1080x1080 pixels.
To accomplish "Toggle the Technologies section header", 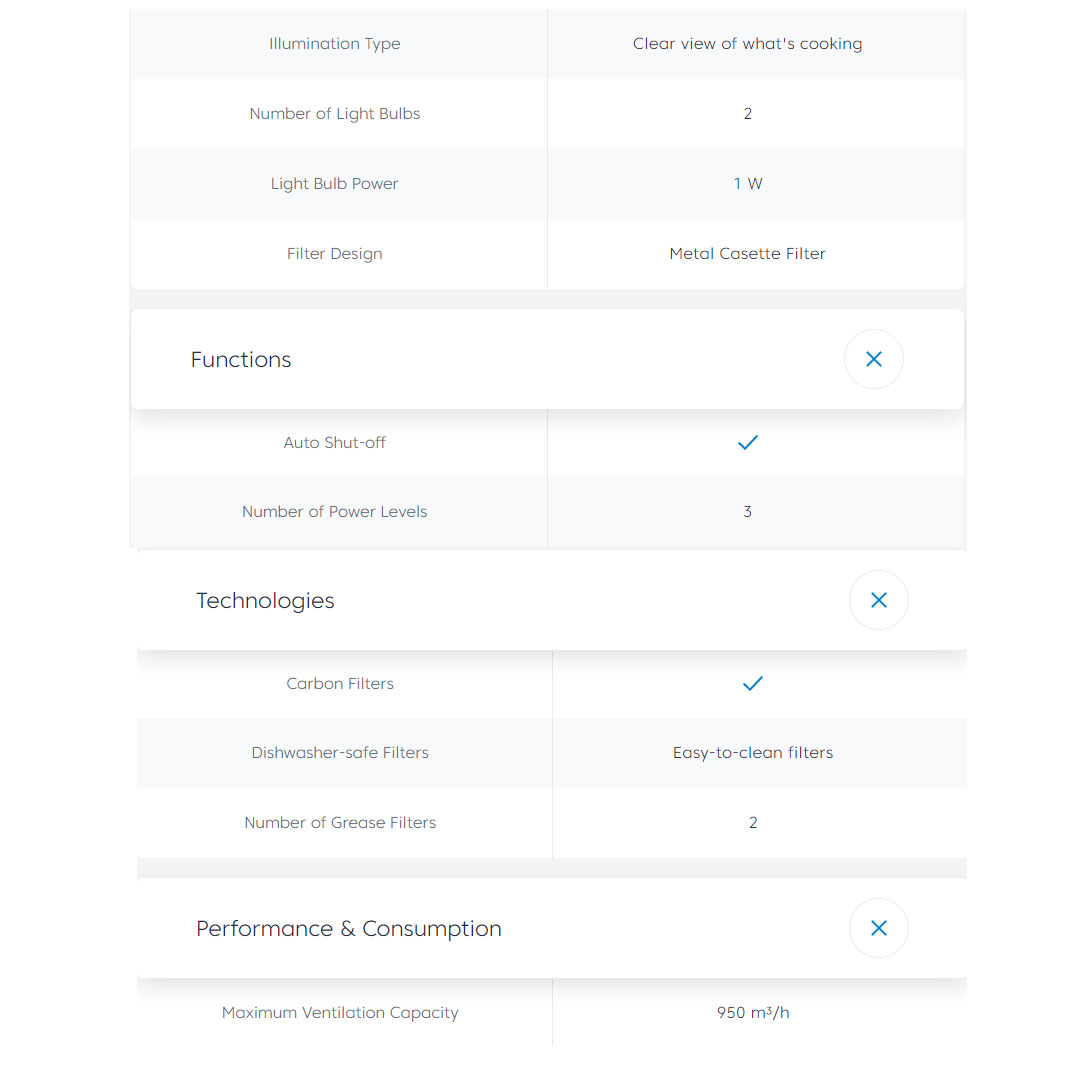I will pyautogui.click(x=265, y=601).
